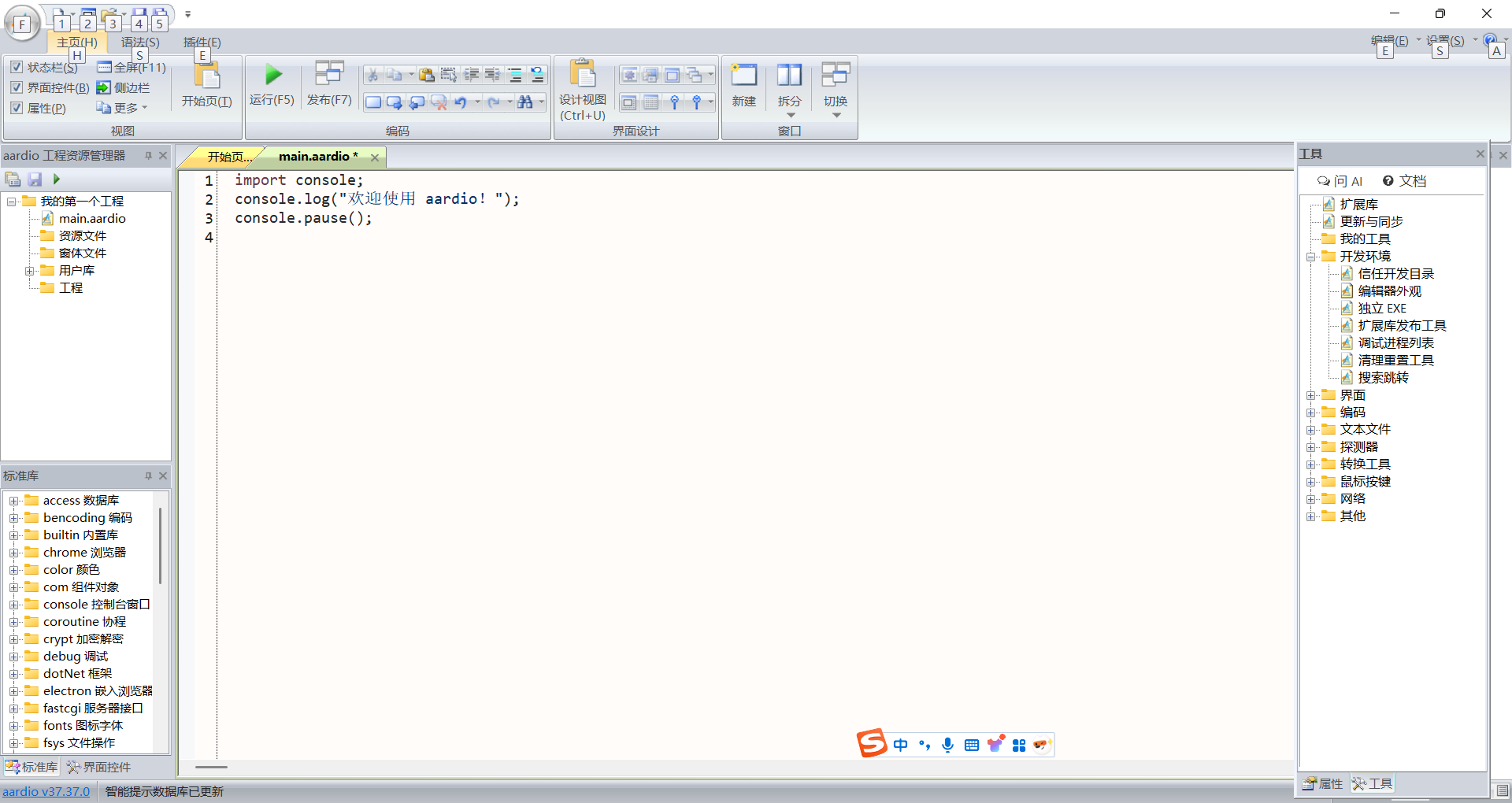Open the 编辑(E) menu at top right
The width and height of the screenshot is (1512, 803).
1391,41
